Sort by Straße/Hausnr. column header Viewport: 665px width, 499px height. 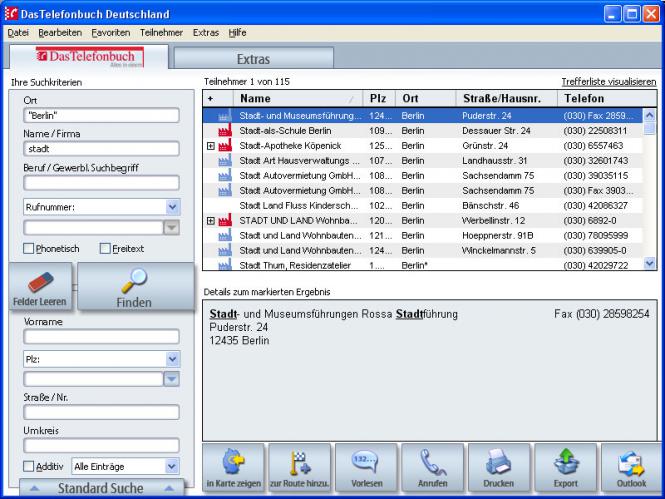click(x=507, y=98)
